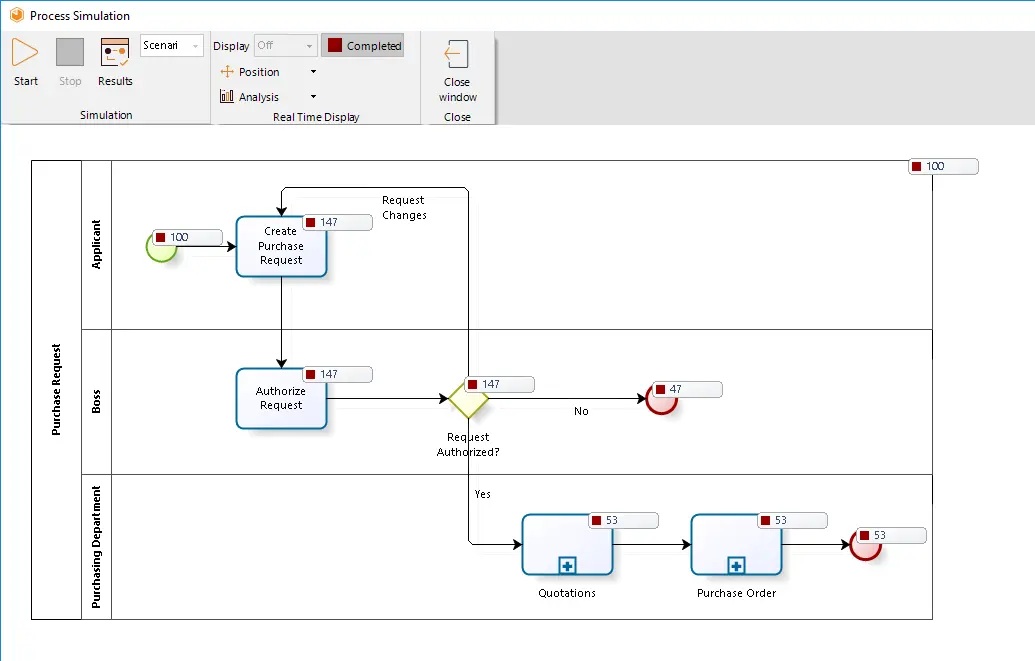Expand the Analysis dropdown arrow
1035x661 pixels.
(x=314, y=96)
